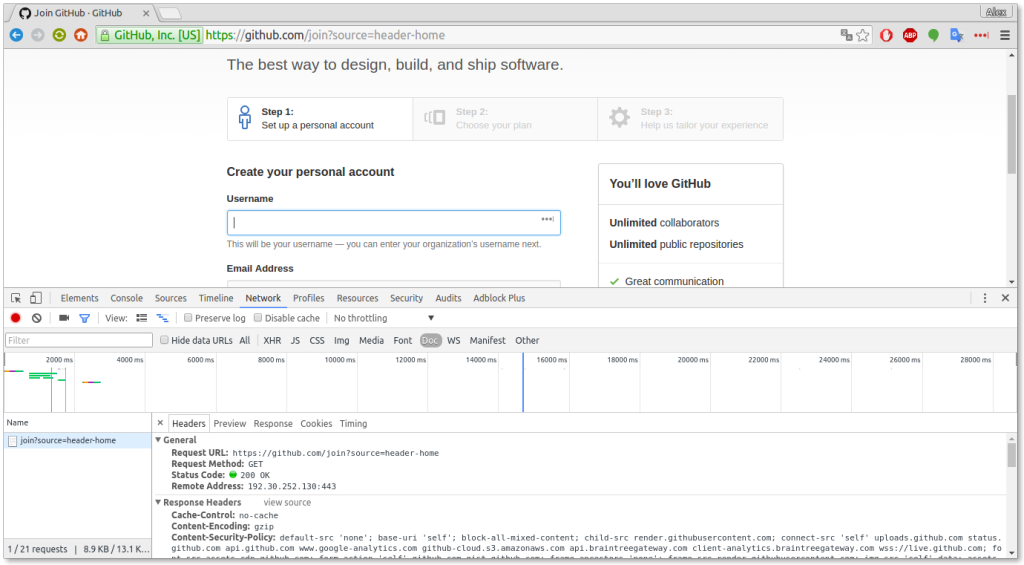This screenshot has height=565, width=1024.
Task: Open the Adblock Plus ABP extension icon
Action: [x=910, y=35]
